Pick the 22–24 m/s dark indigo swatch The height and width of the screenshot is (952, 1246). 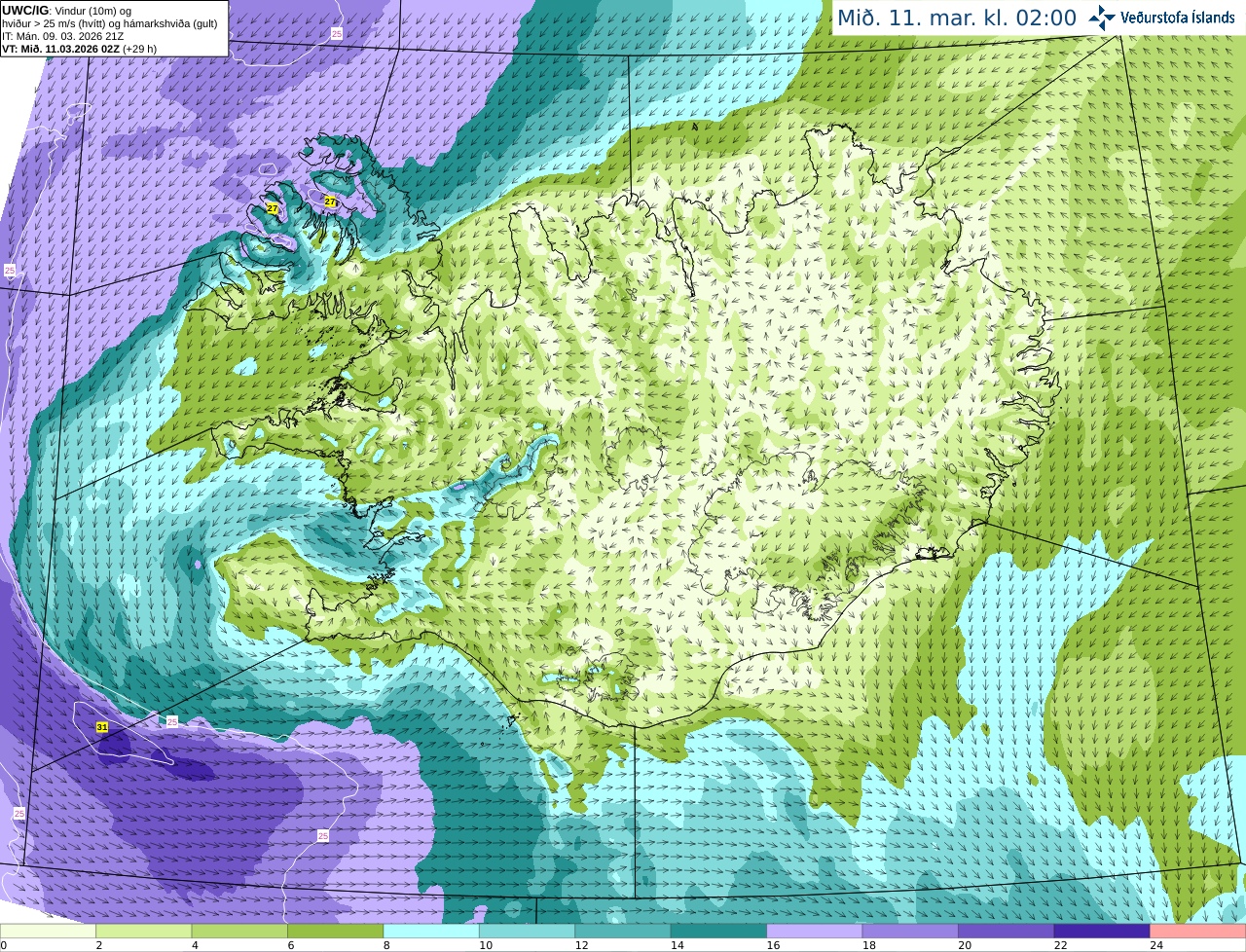pos(1103,931)
